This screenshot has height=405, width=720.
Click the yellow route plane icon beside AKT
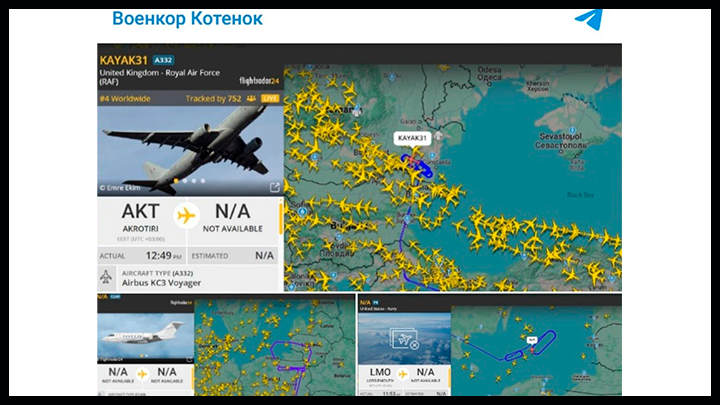point(185,214)
